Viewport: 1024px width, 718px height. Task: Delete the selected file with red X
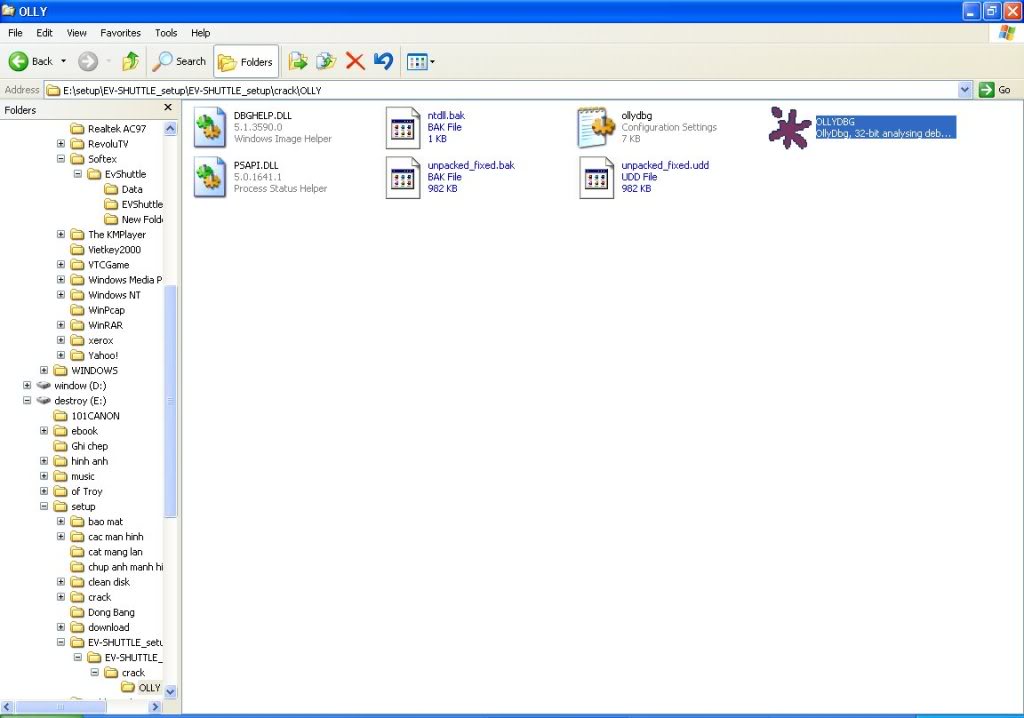[355, 61]
